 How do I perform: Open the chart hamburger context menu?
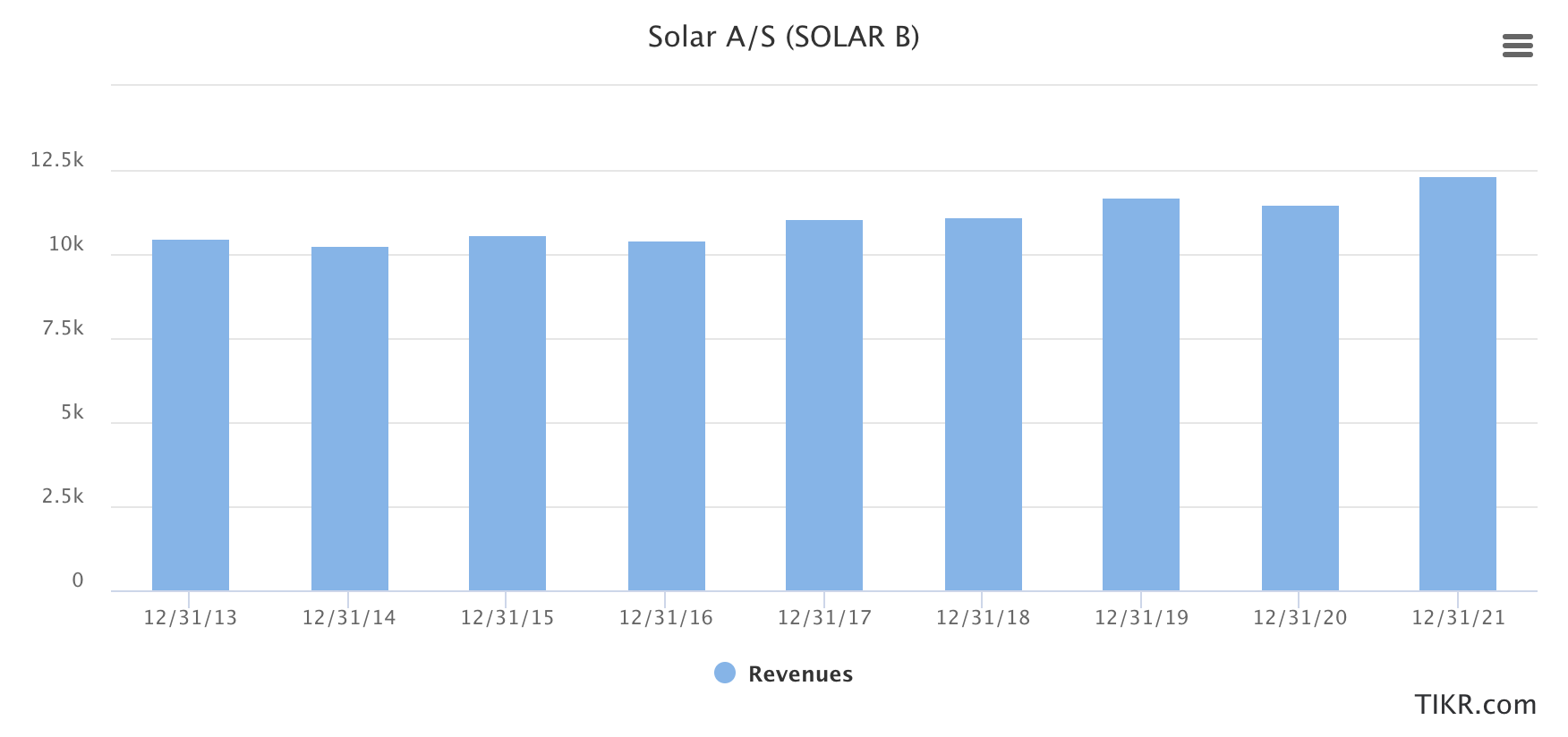[x=1517, y=46]
